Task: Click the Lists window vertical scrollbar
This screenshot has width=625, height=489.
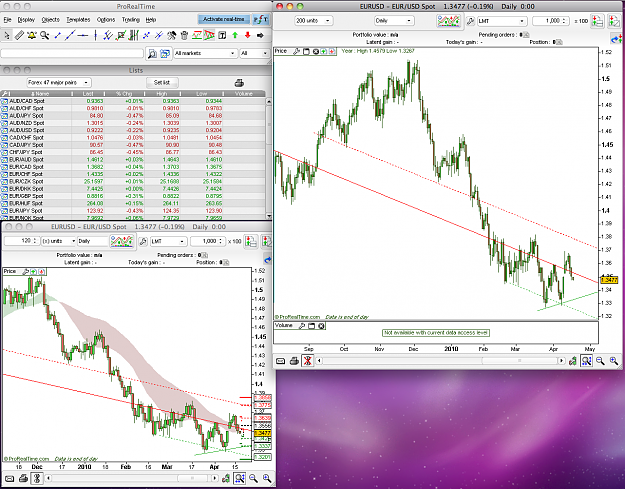Action: coord(269,158)
